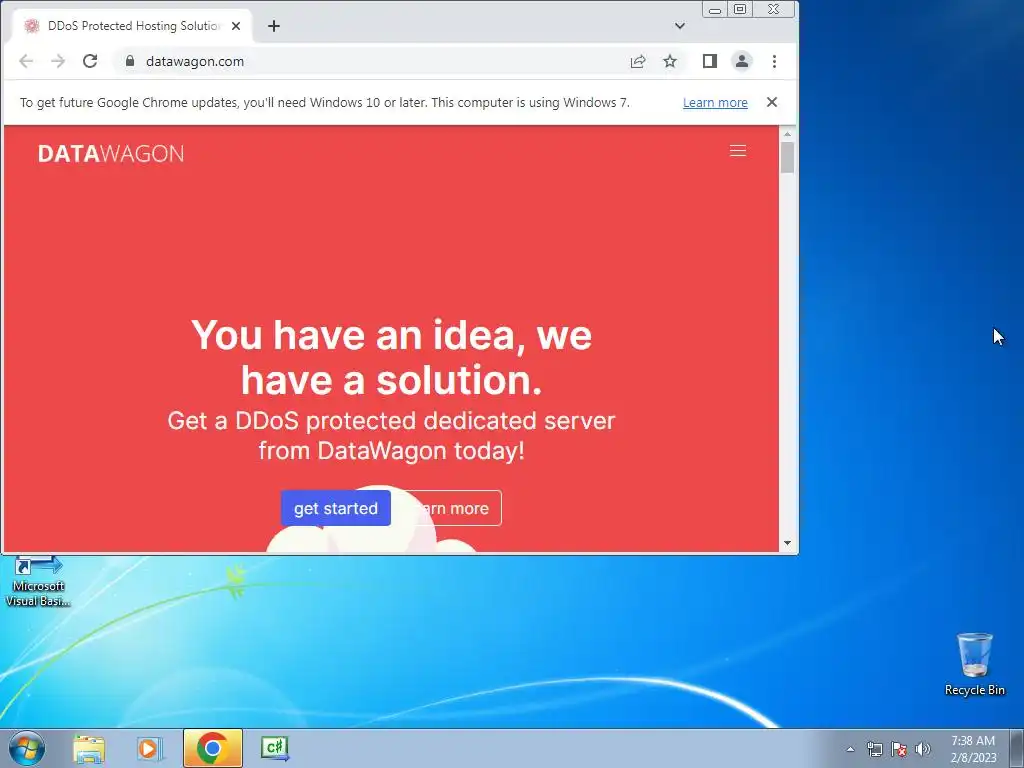Open Windows Explorer from the taskbar
Image resolution: width=1024 pixels, height=768 pixels.
pos(89,748)
